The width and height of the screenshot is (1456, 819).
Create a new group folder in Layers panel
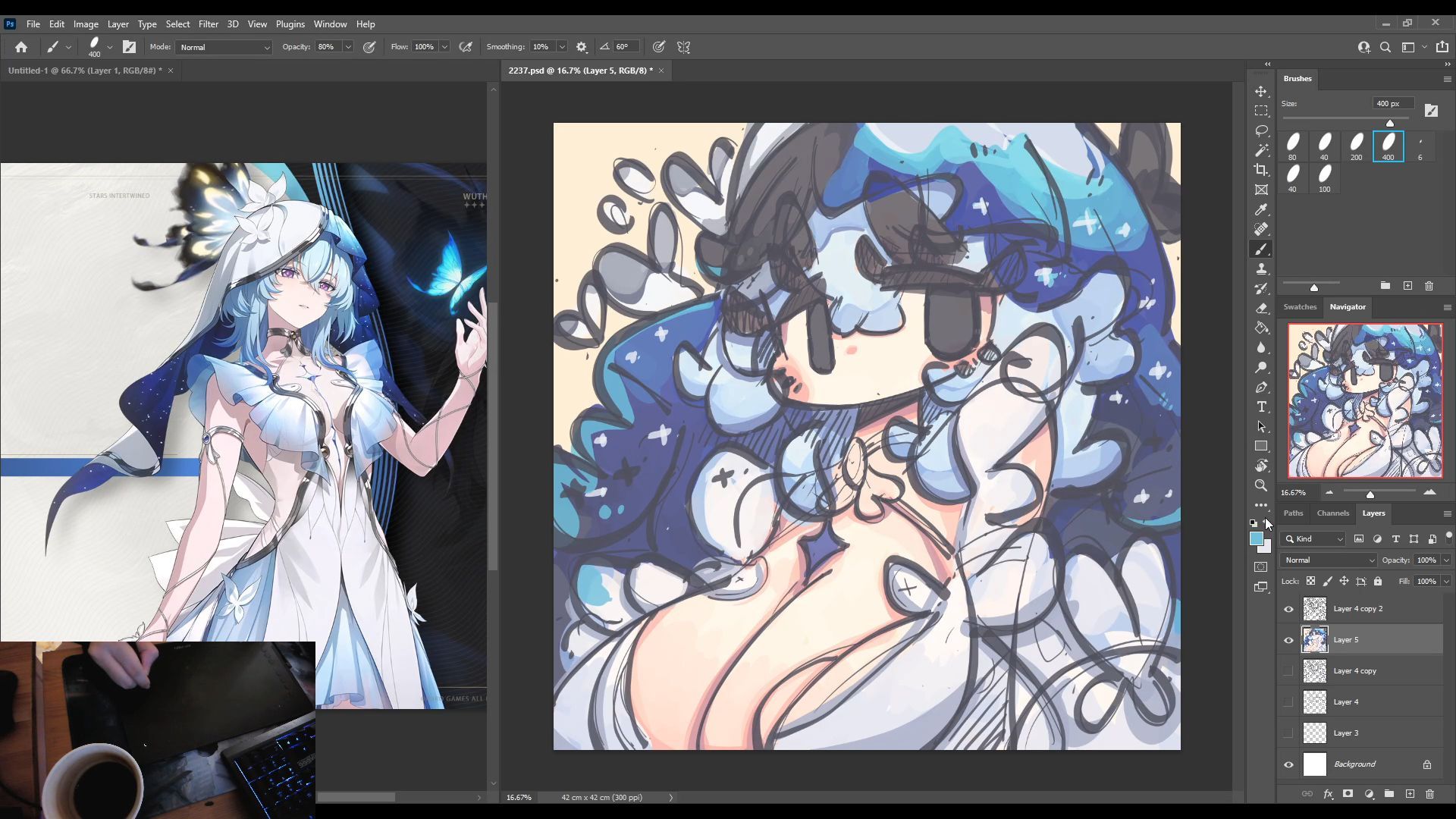(1389, 794)
